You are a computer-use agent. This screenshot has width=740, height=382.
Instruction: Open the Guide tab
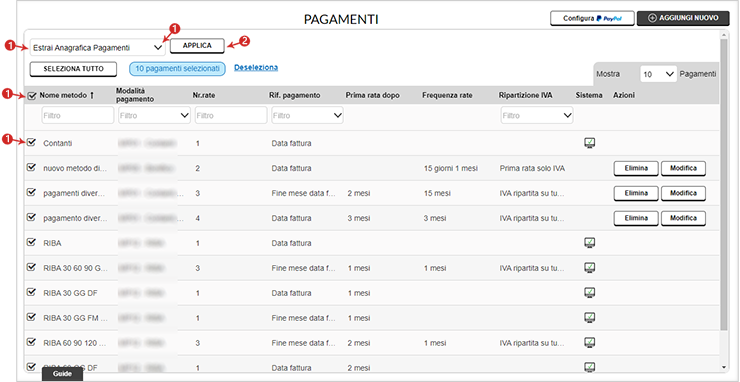click(x=62, y=373)
